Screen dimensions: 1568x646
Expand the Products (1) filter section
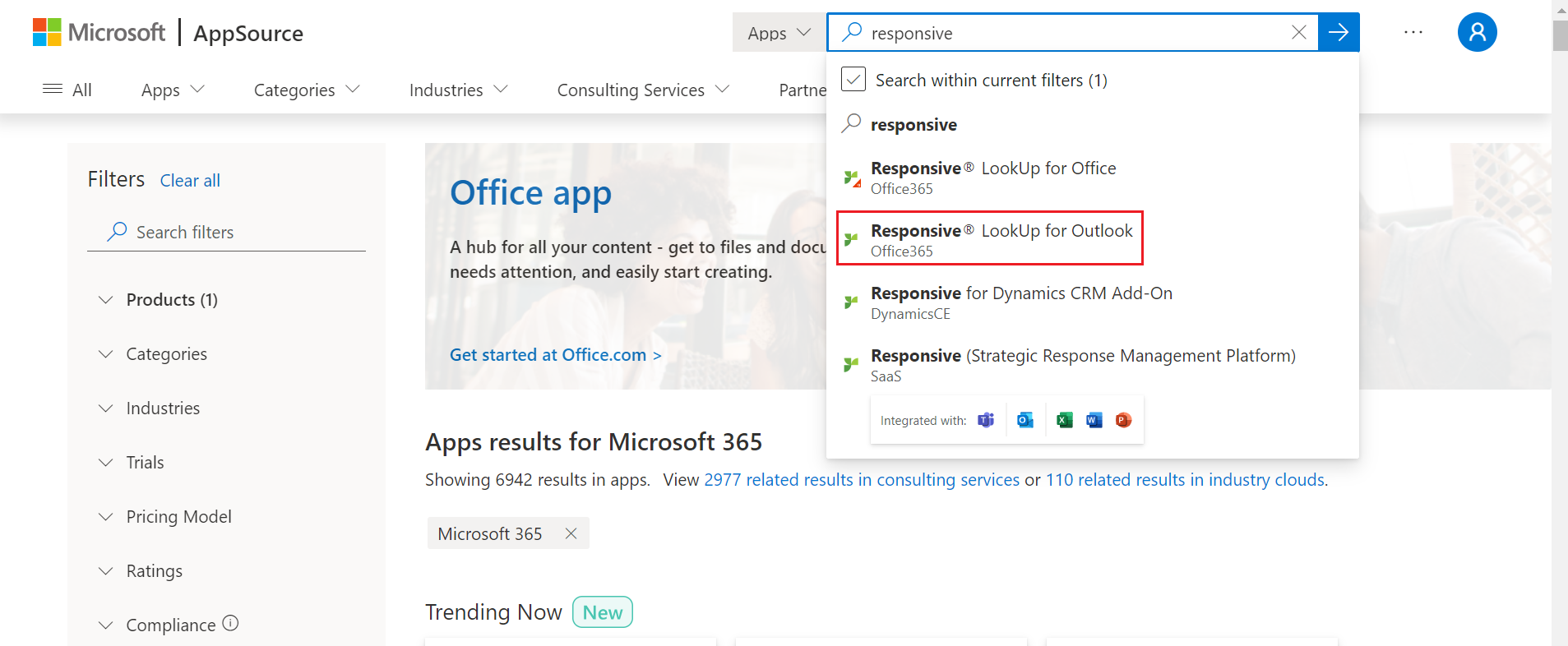[156, 300]
